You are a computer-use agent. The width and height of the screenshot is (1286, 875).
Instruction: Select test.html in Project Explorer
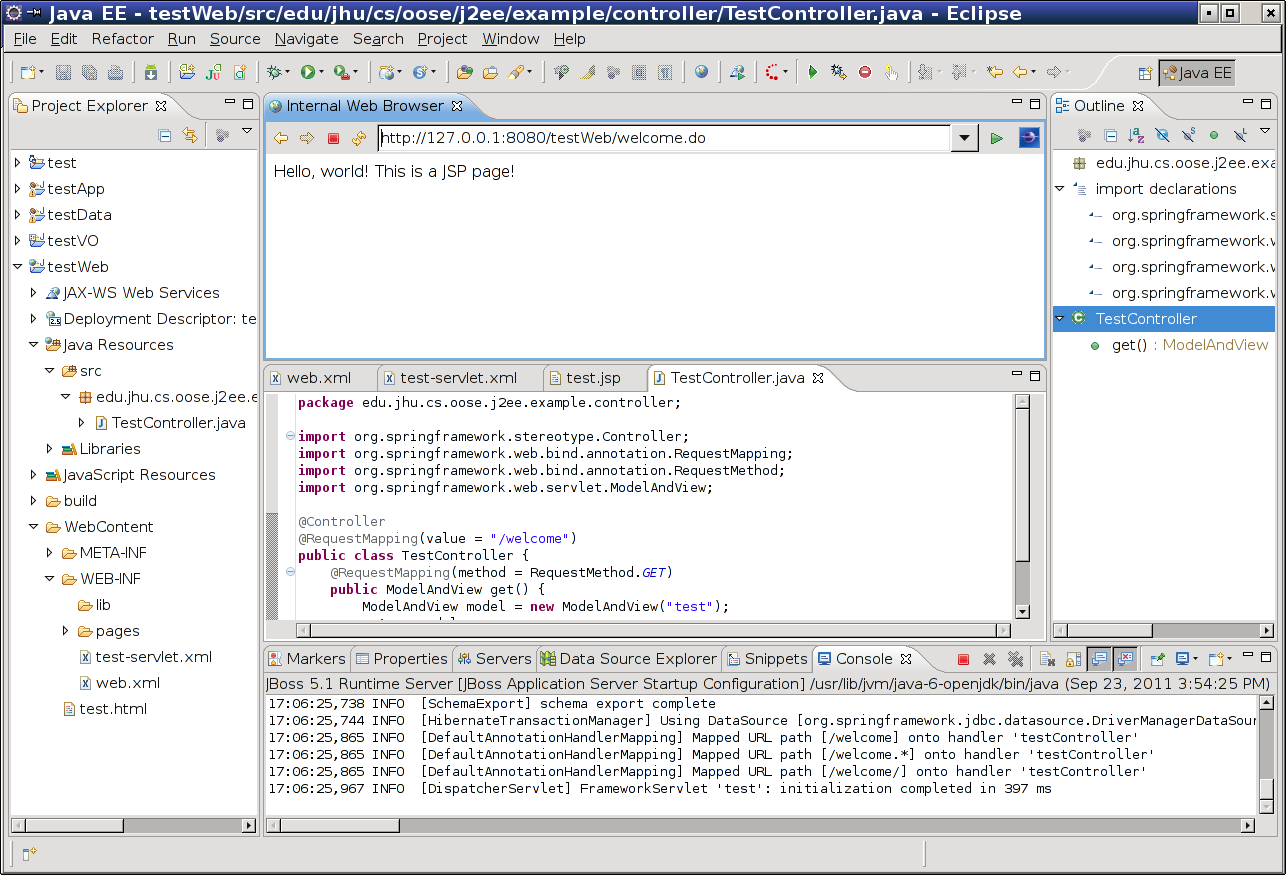coord(113,709)
